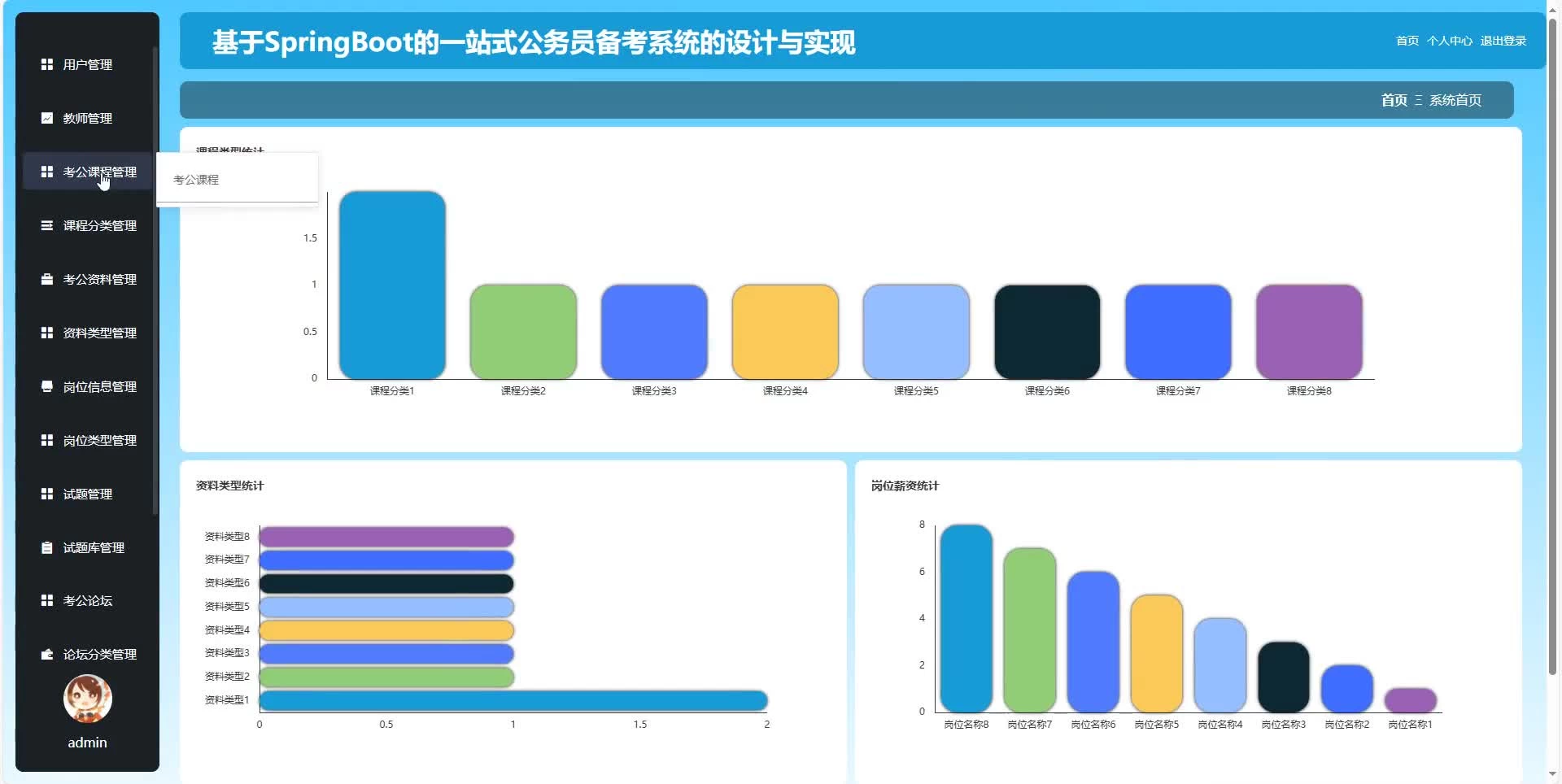Click the green 岗位名称7 salary bar

1030,630
